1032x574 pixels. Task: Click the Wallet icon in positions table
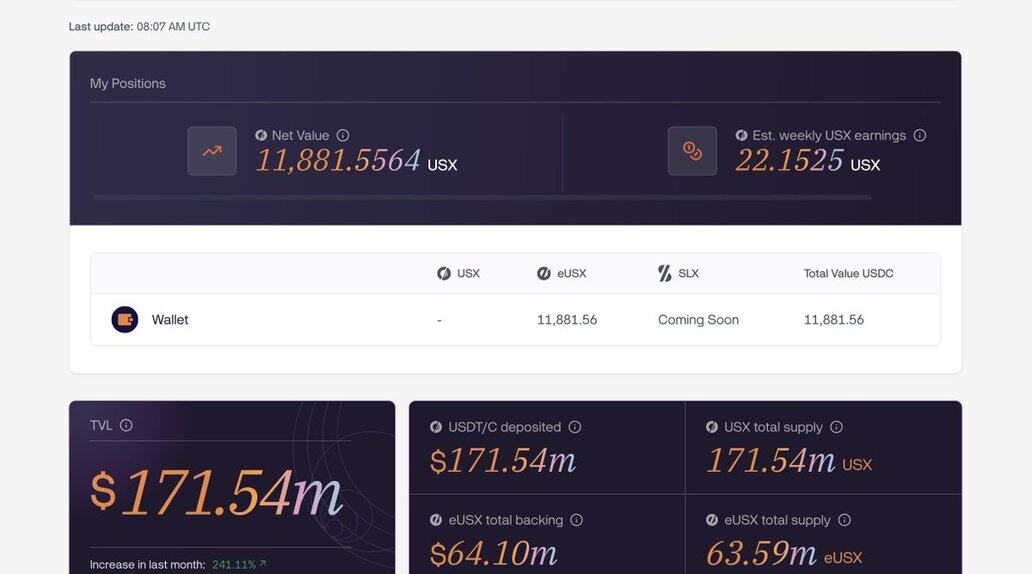(125, 320)
